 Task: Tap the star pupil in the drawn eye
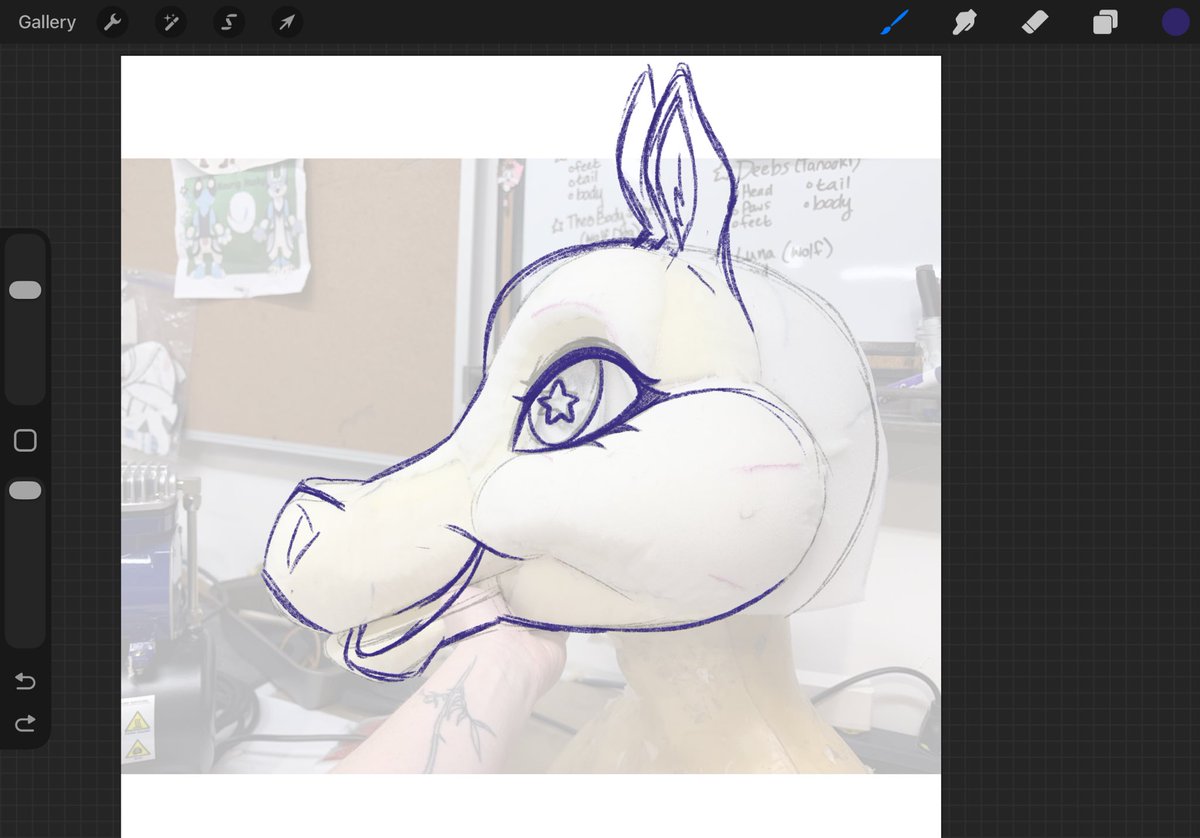557,404
